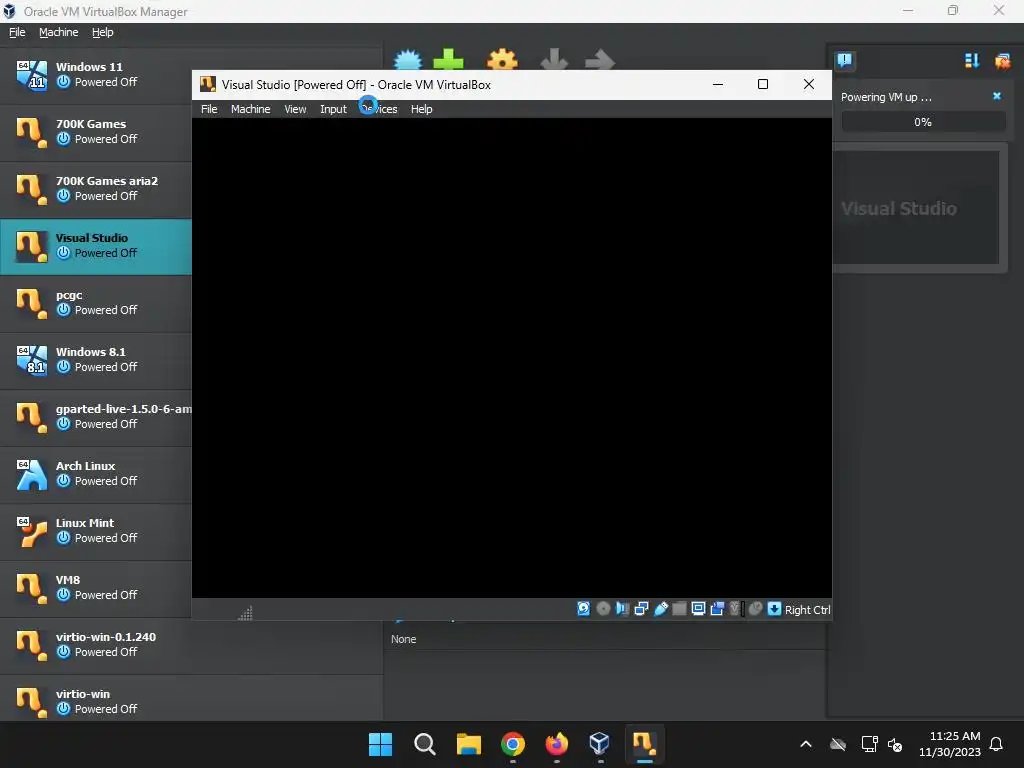
Task: Click the Linux Mint OS icon
Action: pyautogui.click(x=31, y=531)
